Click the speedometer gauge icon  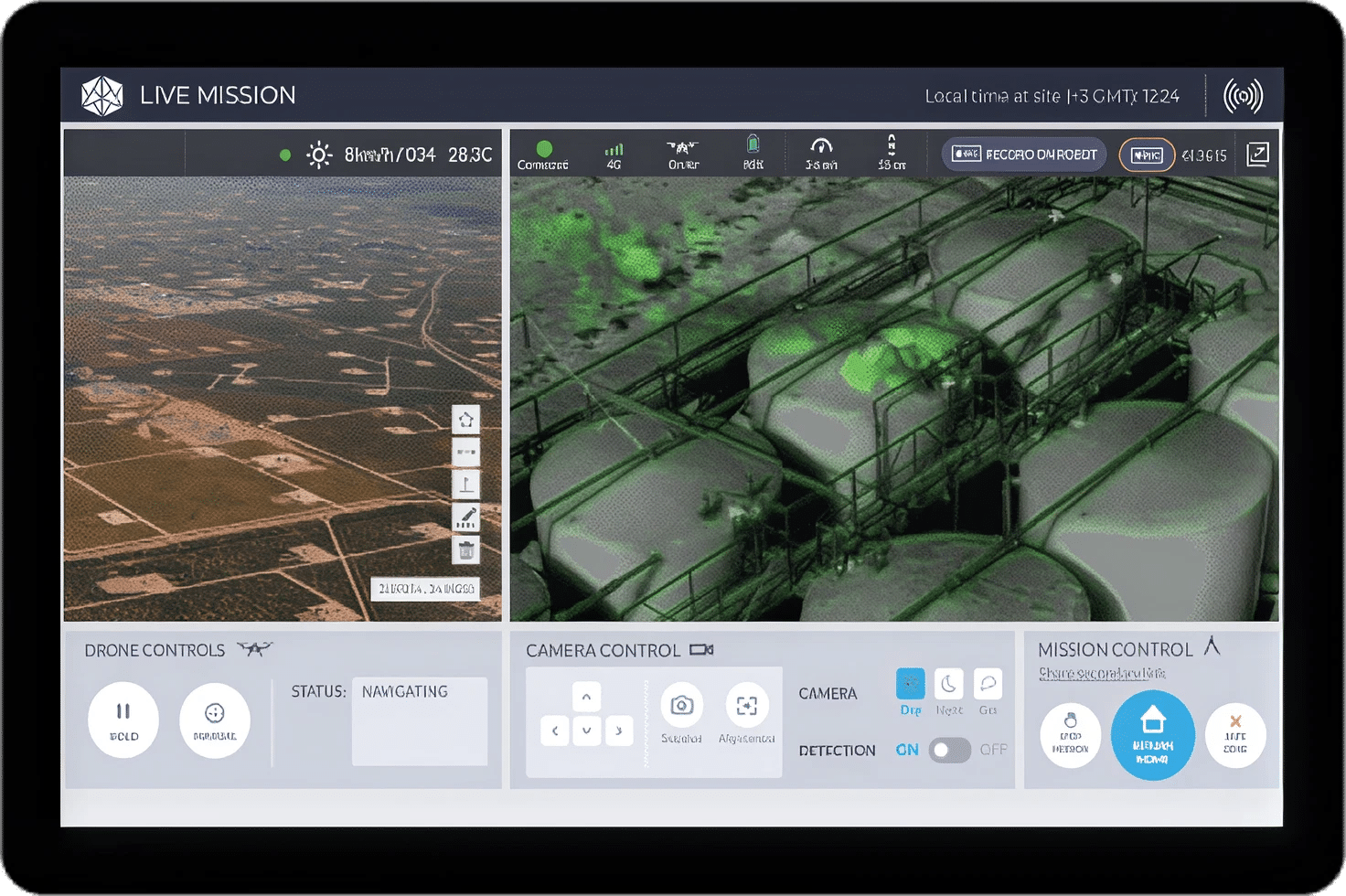pyautogui.click(x=821, y=146)
